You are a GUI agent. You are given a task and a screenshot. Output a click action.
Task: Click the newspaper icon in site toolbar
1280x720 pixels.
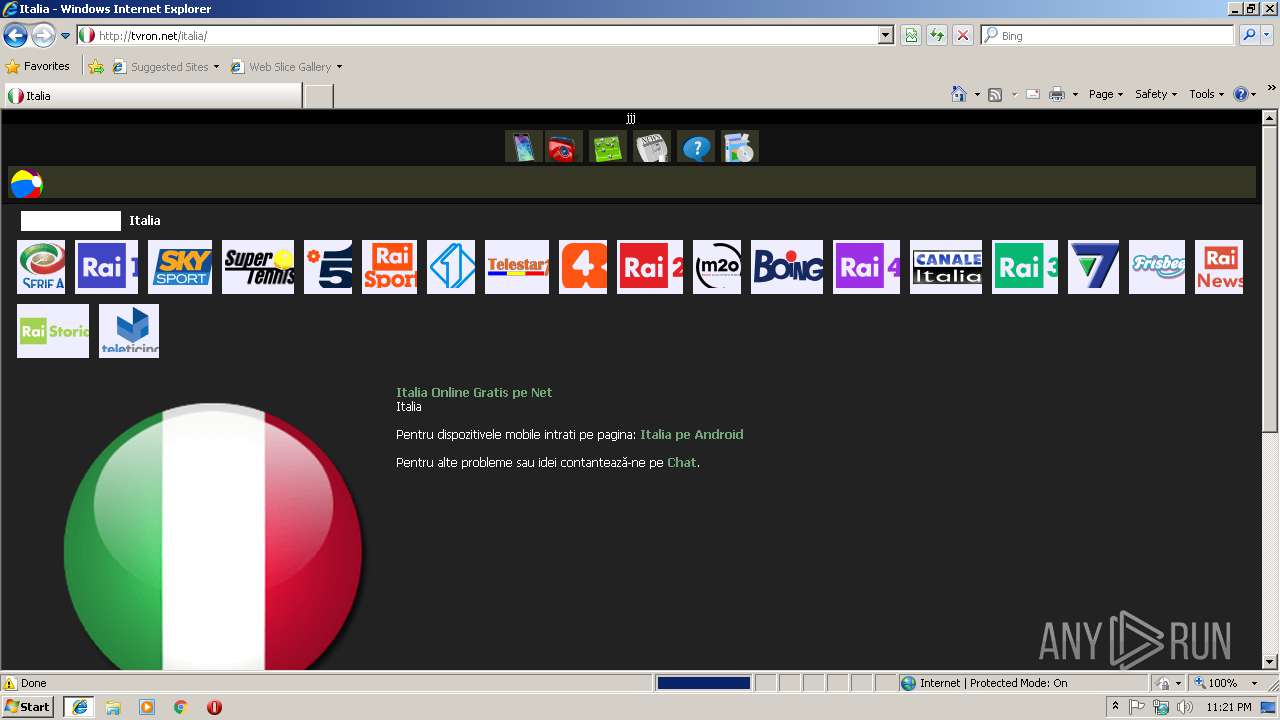[x=652, y=147]
